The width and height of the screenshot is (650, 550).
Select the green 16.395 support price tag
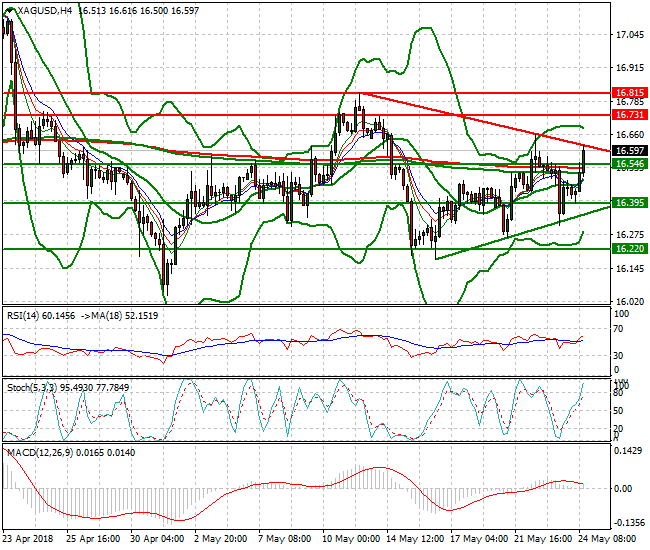628,203
